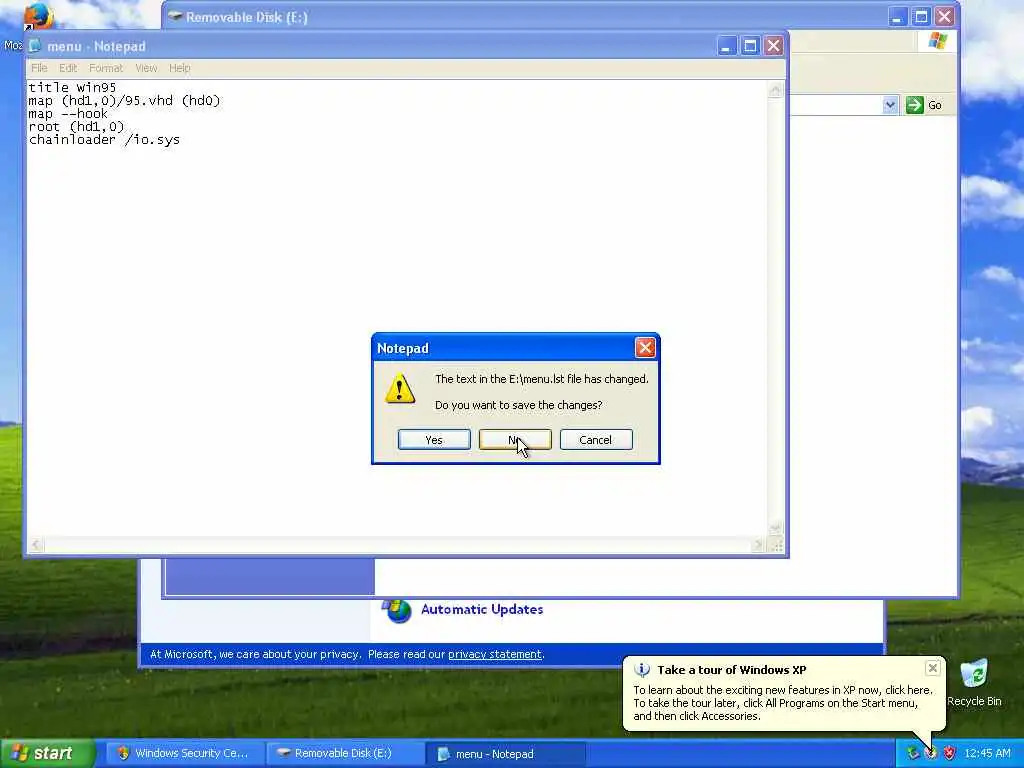The height and width of the screenshot is (768, 1024).
Task: Cancel the Notepad save prompt
Action: point(596,440)
